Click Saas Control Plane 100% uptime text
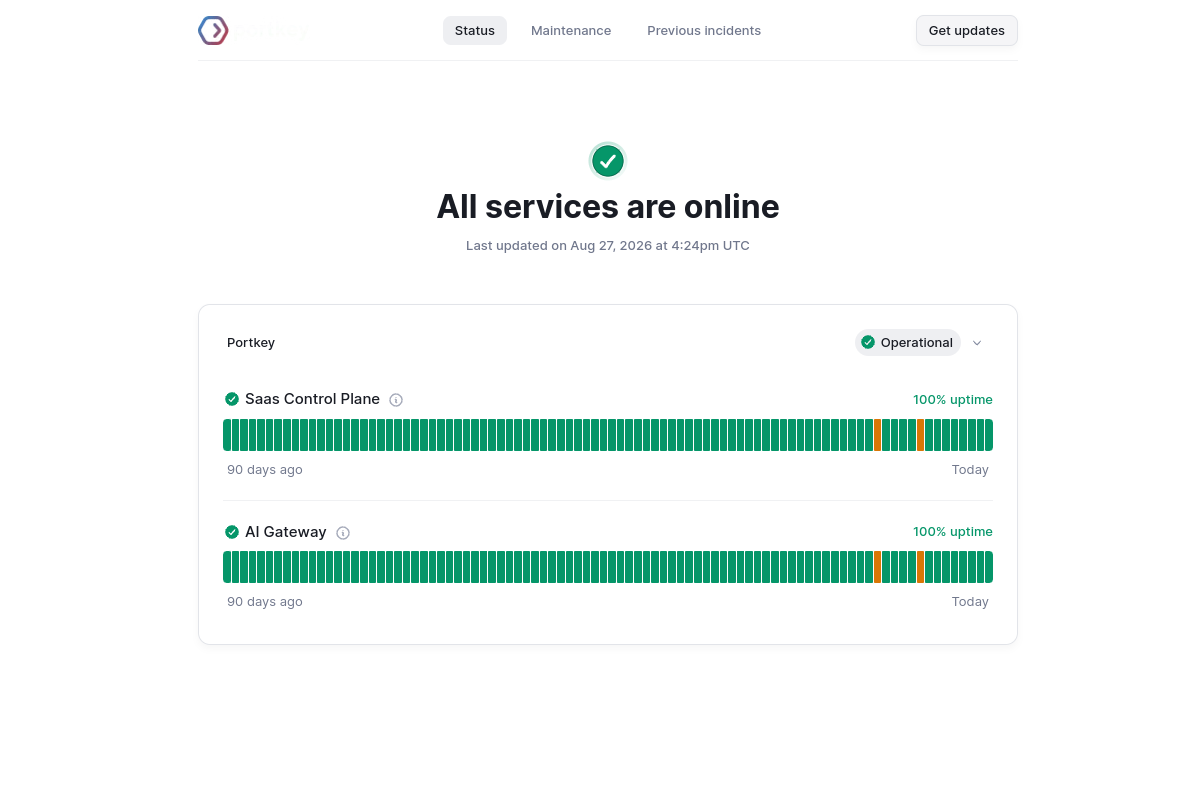Screen dimensions: 1200x800 (953, 399)
